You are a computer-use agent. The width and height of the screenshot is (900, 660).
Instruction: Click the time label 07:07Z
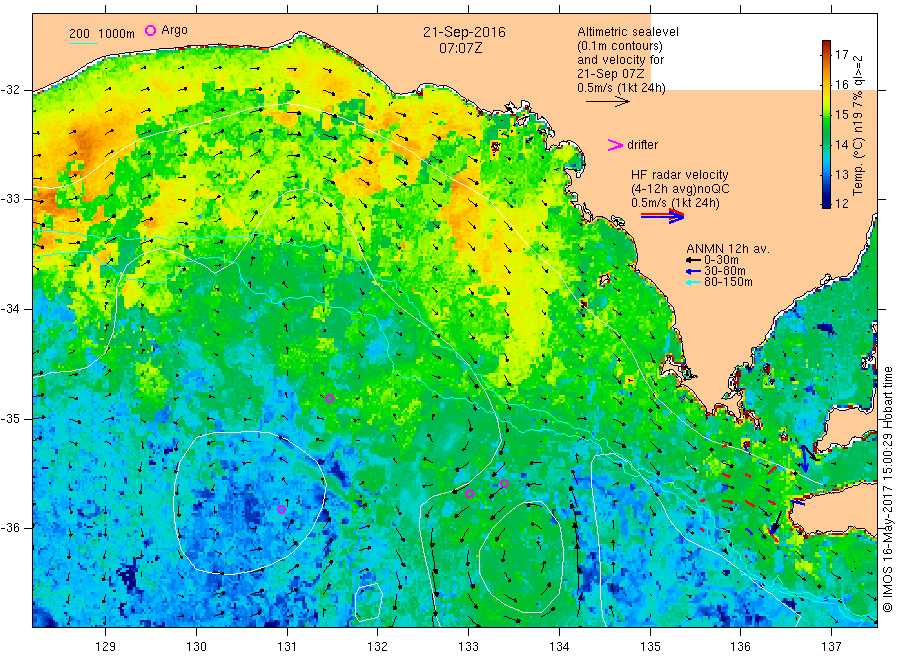click(460, 49)
